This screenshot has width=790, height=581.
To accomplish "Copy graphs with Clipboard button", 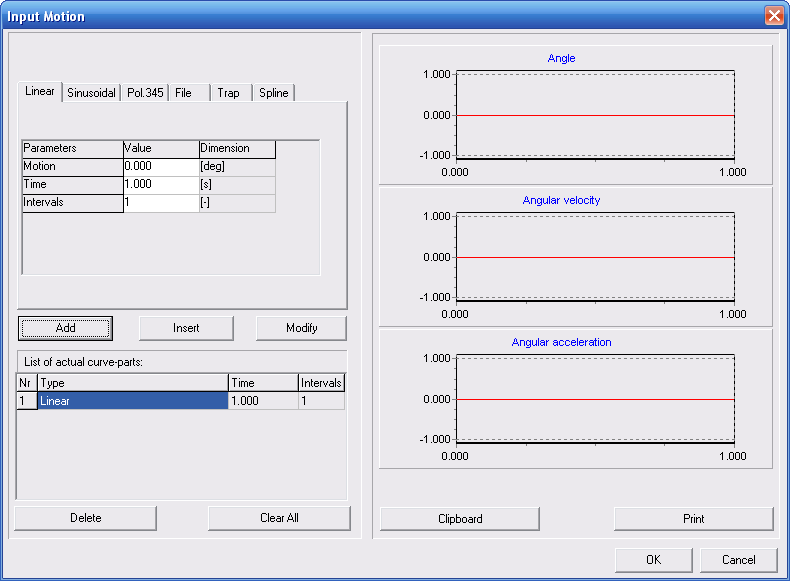I will pos(460,519).
